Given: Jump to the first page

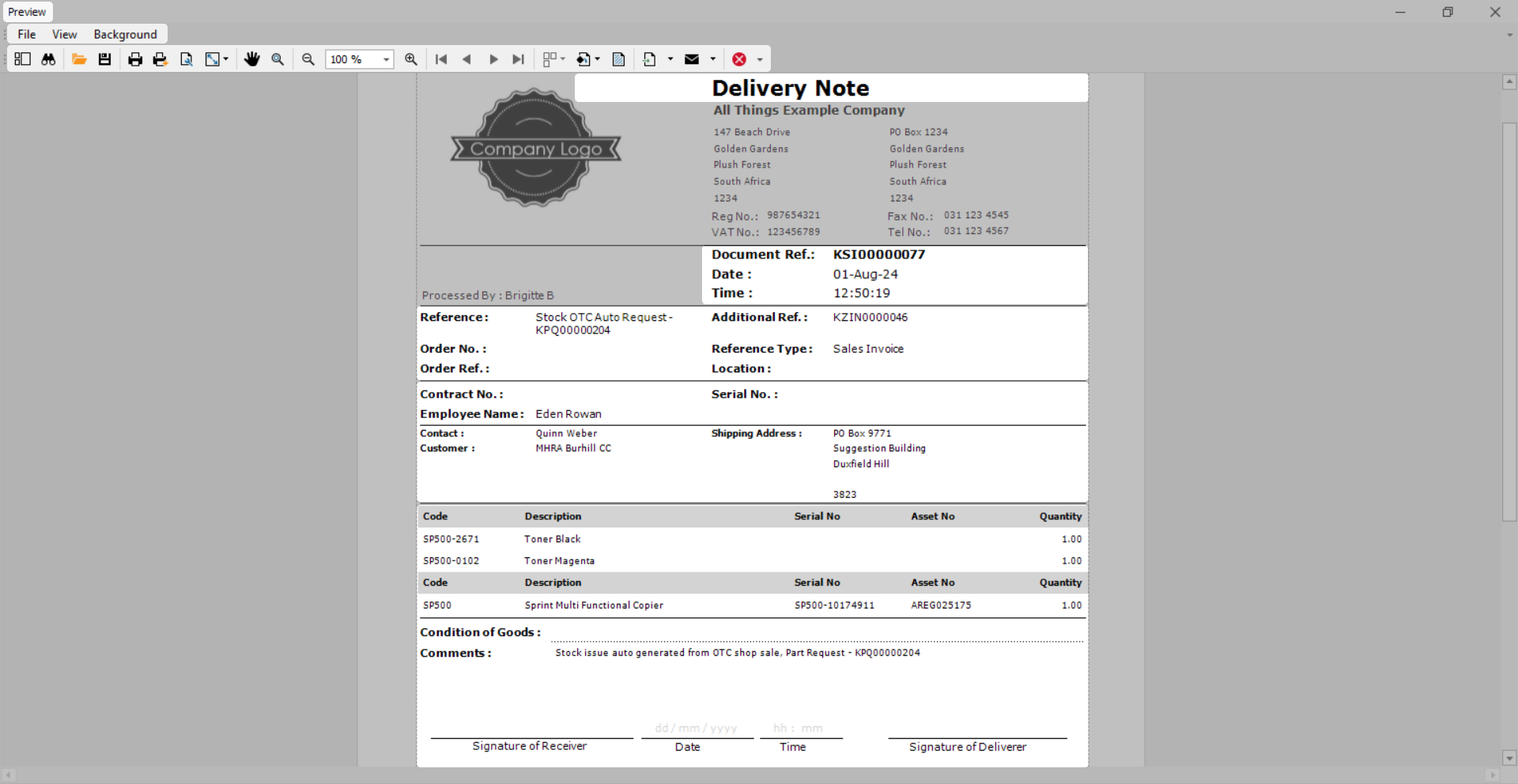Looking at the screenshot, I should (441, 59).
